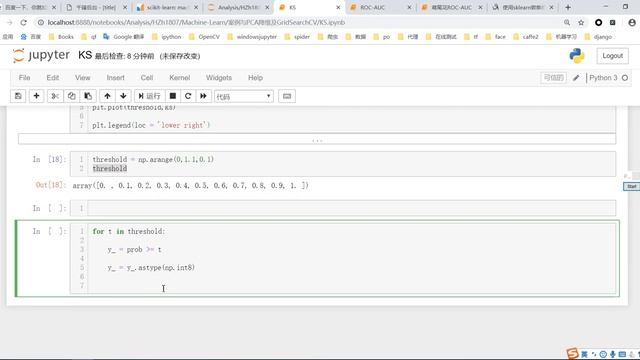Click the Python logo icon
The width and height of the screenshot is (640, 360).
577,56
